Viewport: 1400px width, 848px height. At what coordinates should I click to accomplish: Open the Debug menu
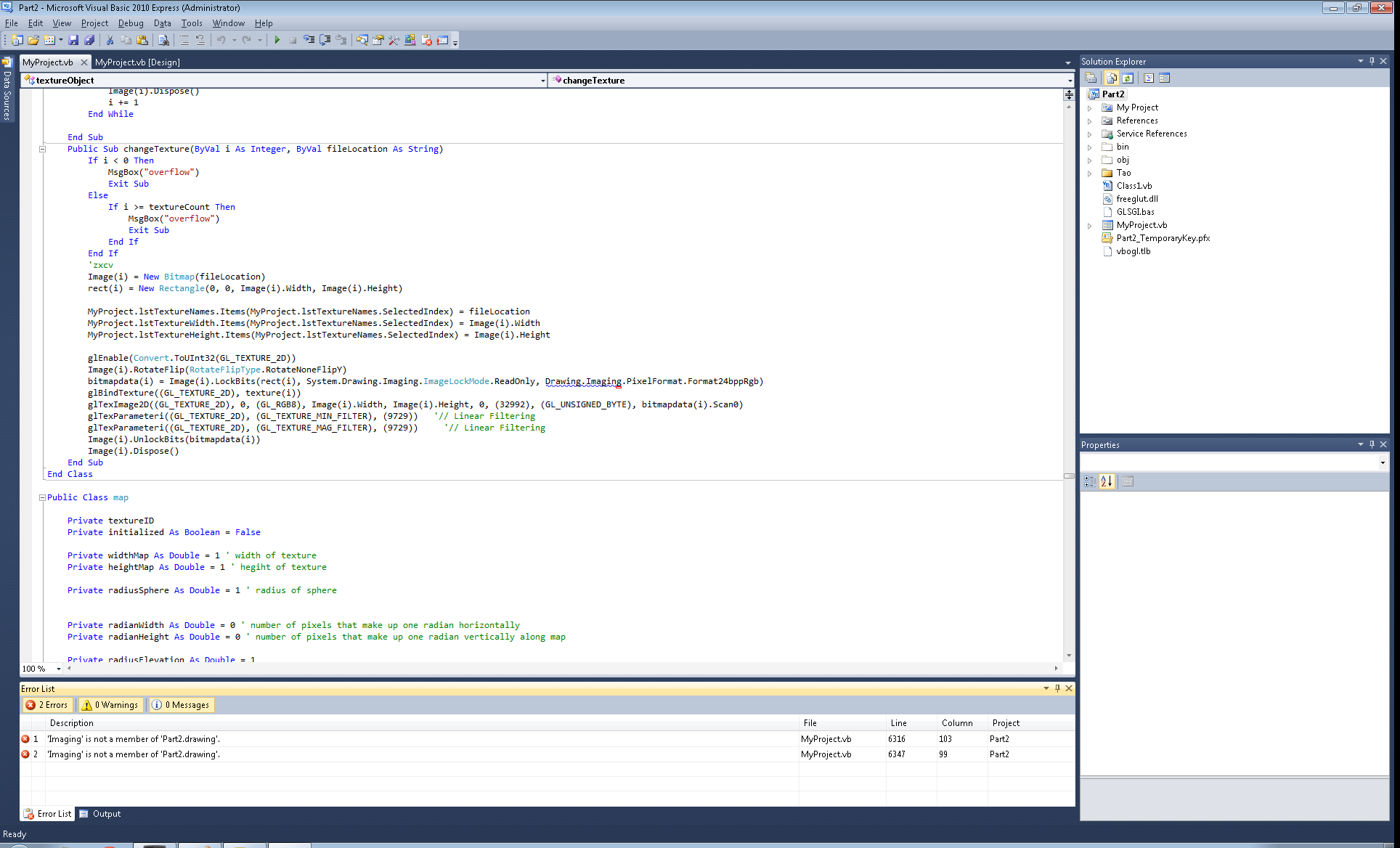pos(131,23)
